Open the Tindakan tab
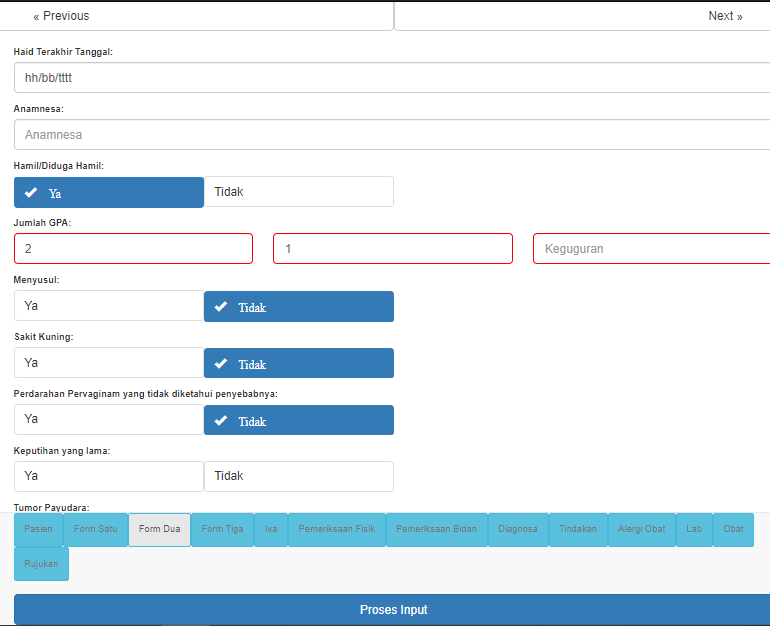 click(x=578, y=529)
